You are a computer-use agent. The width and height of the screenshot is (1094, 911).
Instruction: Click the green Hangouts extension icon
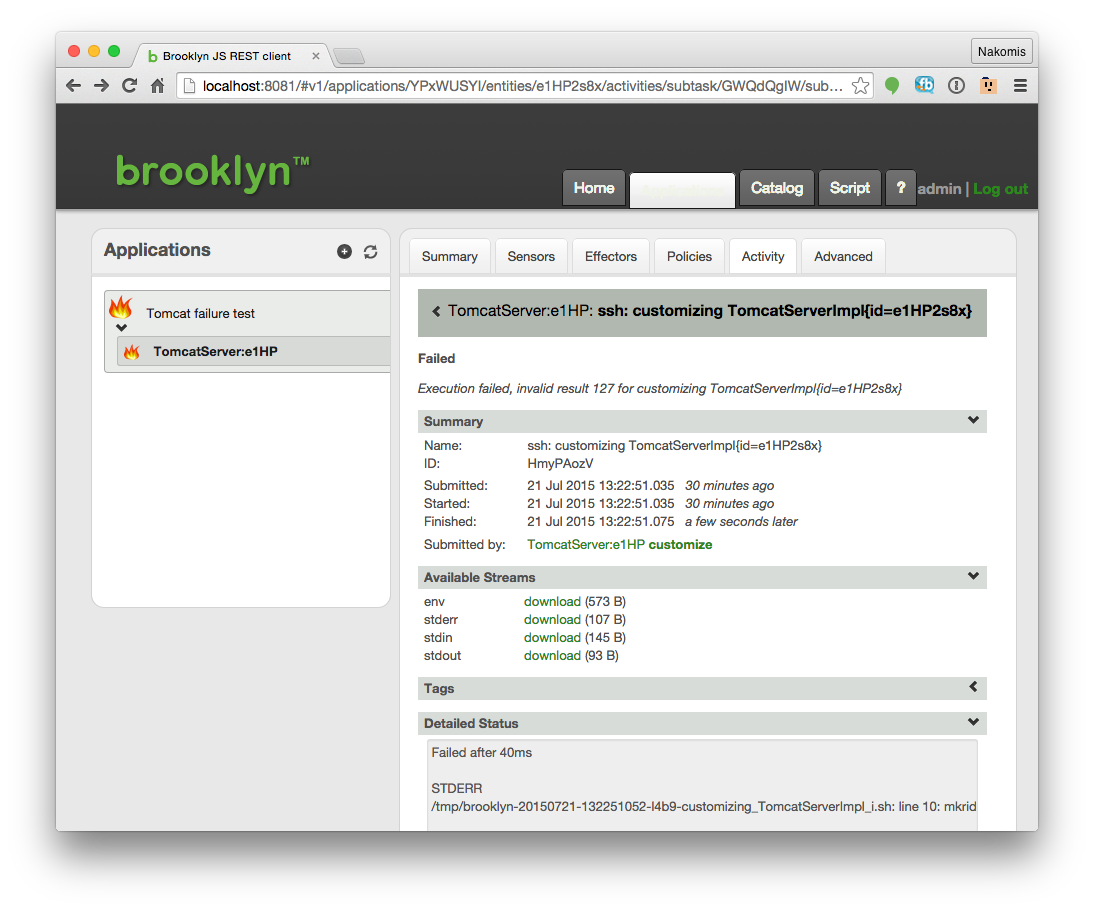pos(892,86)
